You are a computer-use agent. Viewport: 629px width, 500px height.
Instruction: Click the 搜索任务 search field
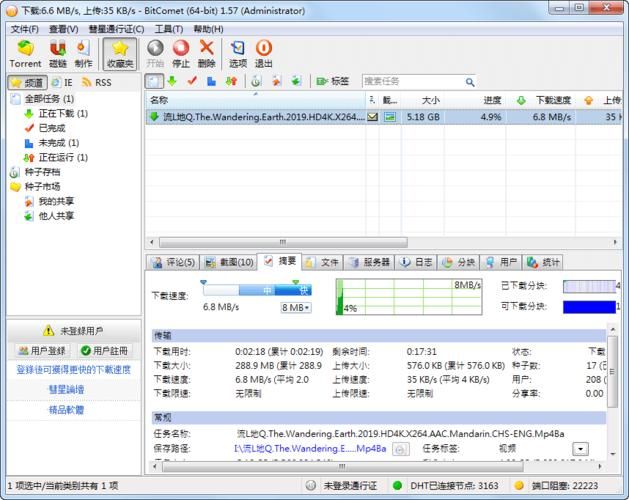pyautogui.click(x=410, y=81)
